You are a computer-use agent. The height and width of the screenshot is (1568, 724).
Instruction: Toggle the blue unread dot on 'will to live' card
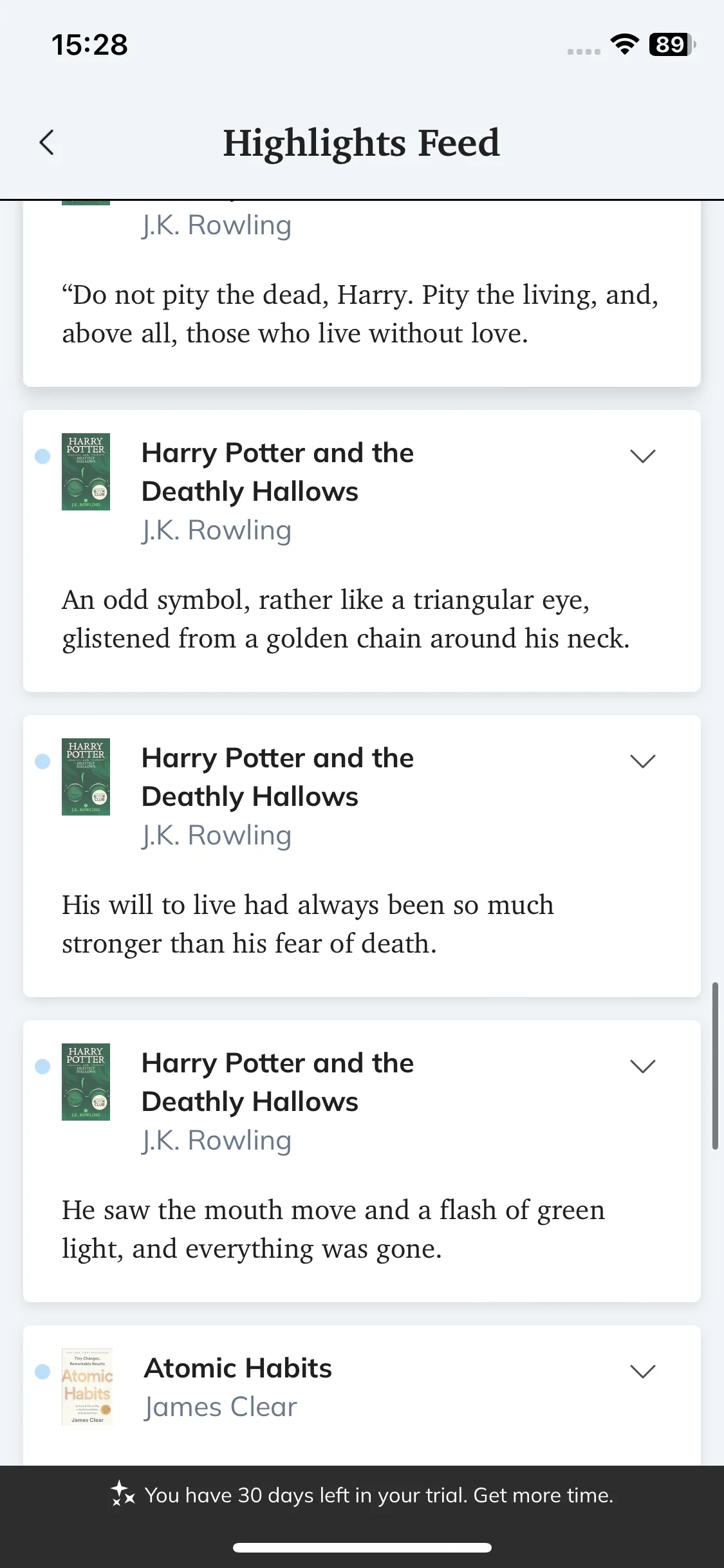42,761
